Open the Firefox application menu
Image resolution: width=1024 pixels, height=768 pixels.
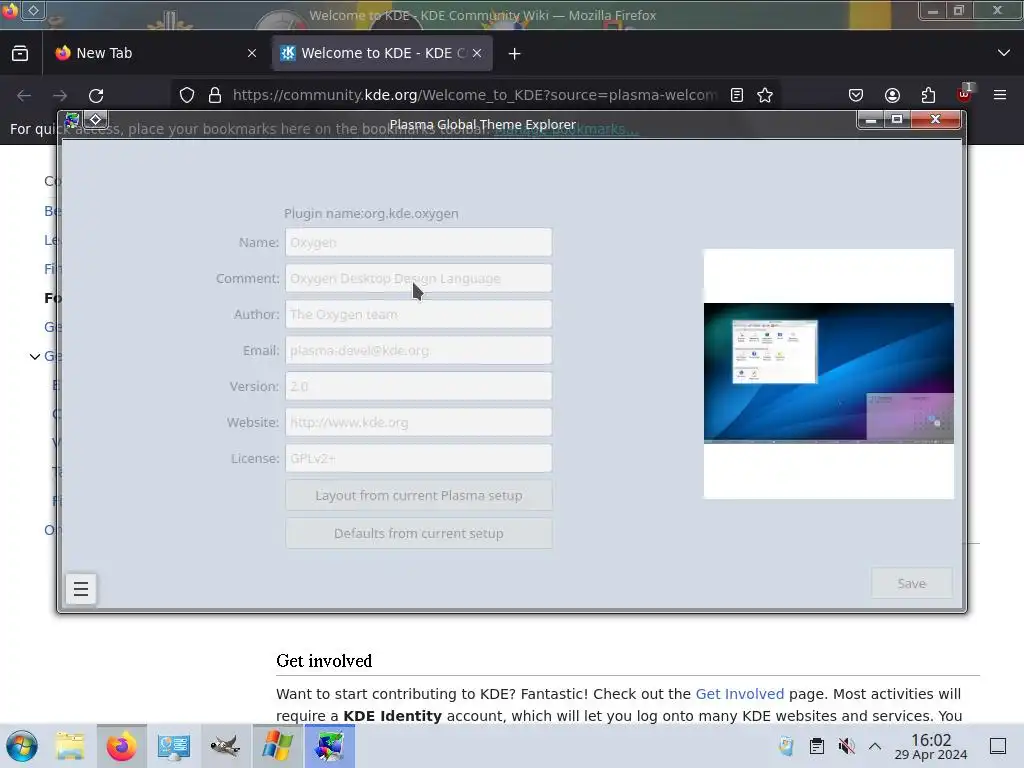1000,95
